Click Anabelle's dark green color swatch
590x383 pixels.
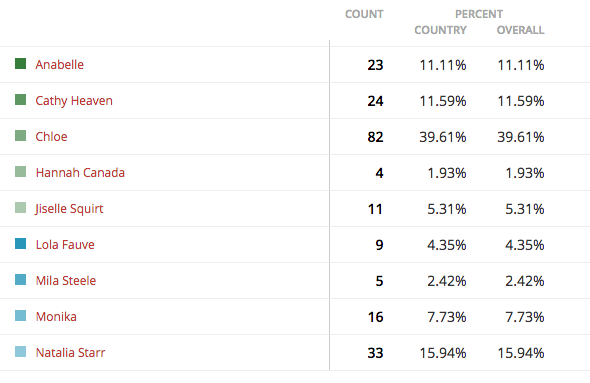[20, 64]
